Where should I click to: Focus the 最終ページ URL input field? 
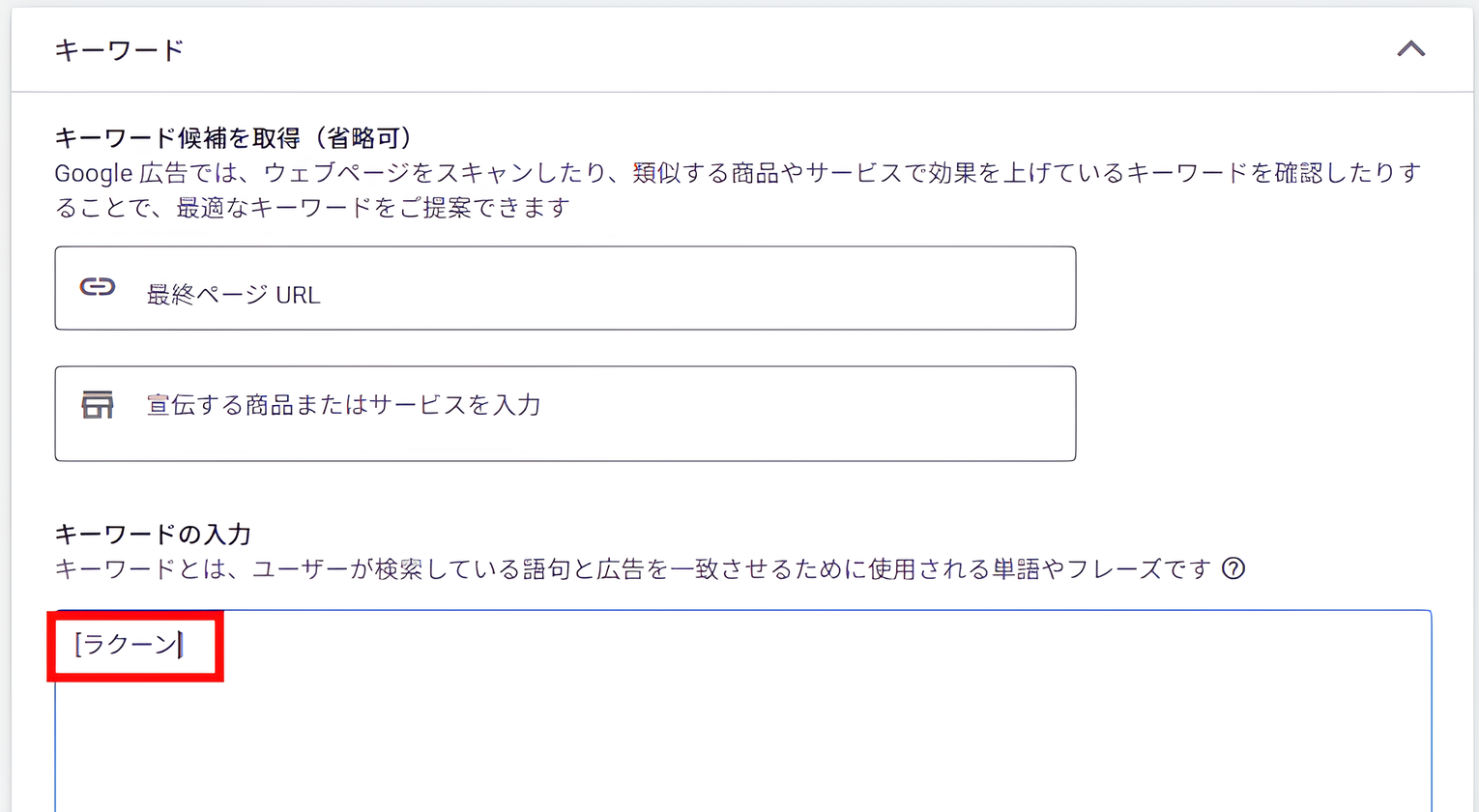580,289
